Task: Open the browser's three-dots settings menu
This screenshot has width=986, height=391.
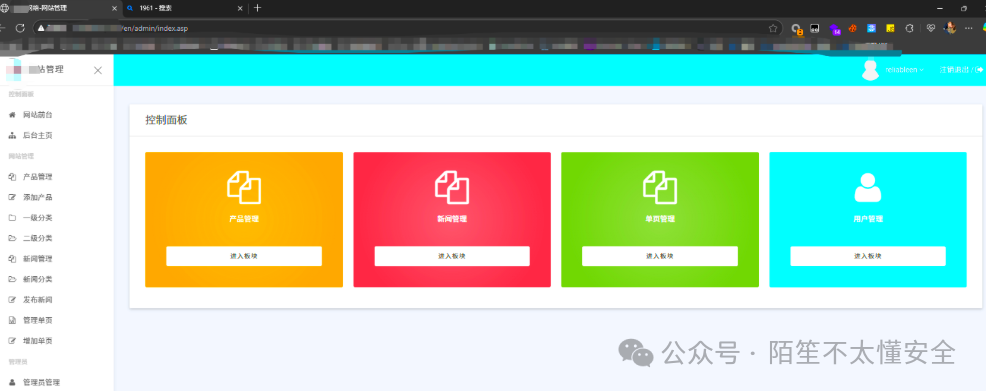Action: coord(968,28)
